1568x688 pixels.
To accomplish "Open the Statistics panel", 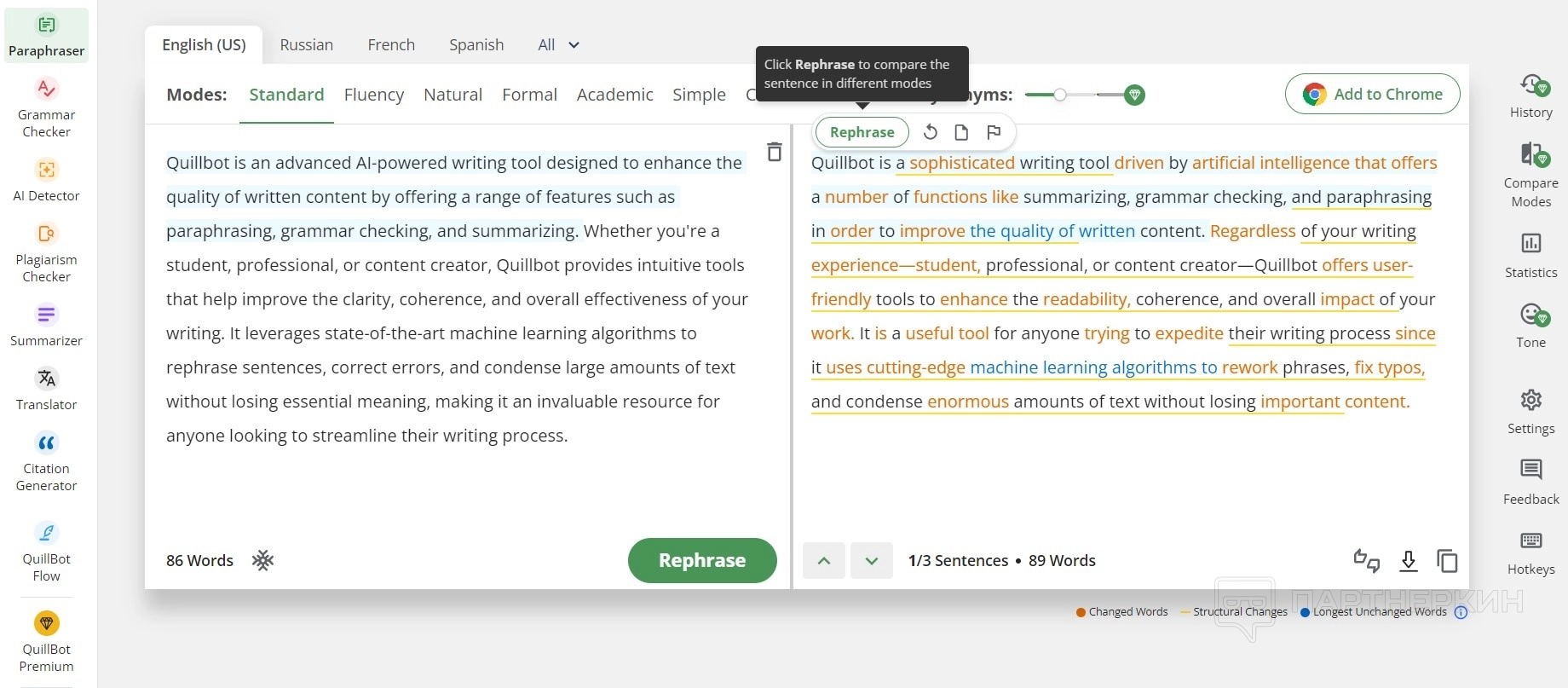I will (1531, 254).
